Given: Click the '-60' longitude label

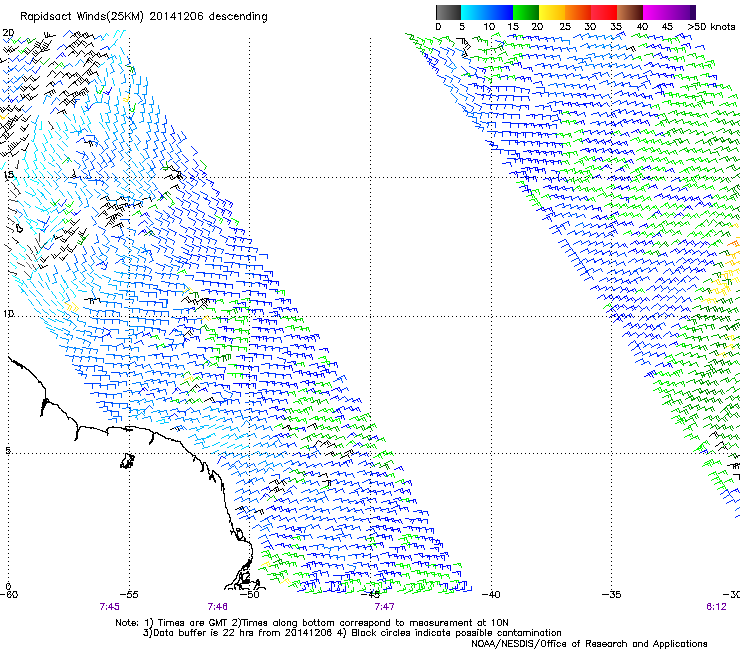Looking at the screenshot, I should pyautogui.click(x=8, y=595).
